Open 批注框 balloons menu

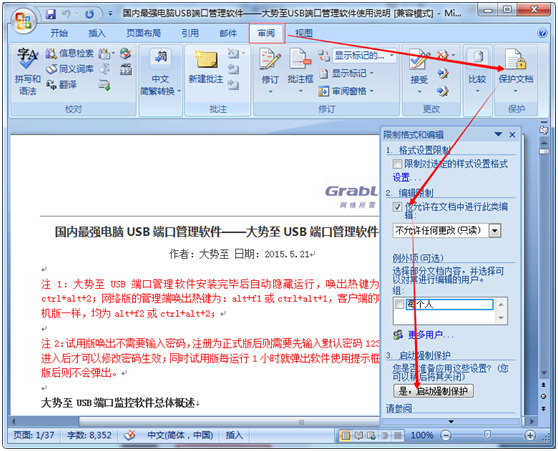pos(300,71)
